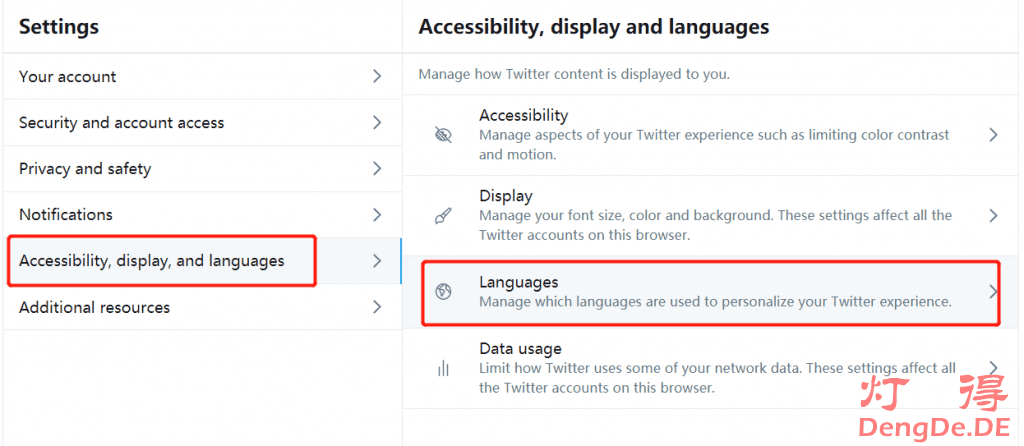
Task: Expand the Your account chevron arrow
Action: (377, 76)
